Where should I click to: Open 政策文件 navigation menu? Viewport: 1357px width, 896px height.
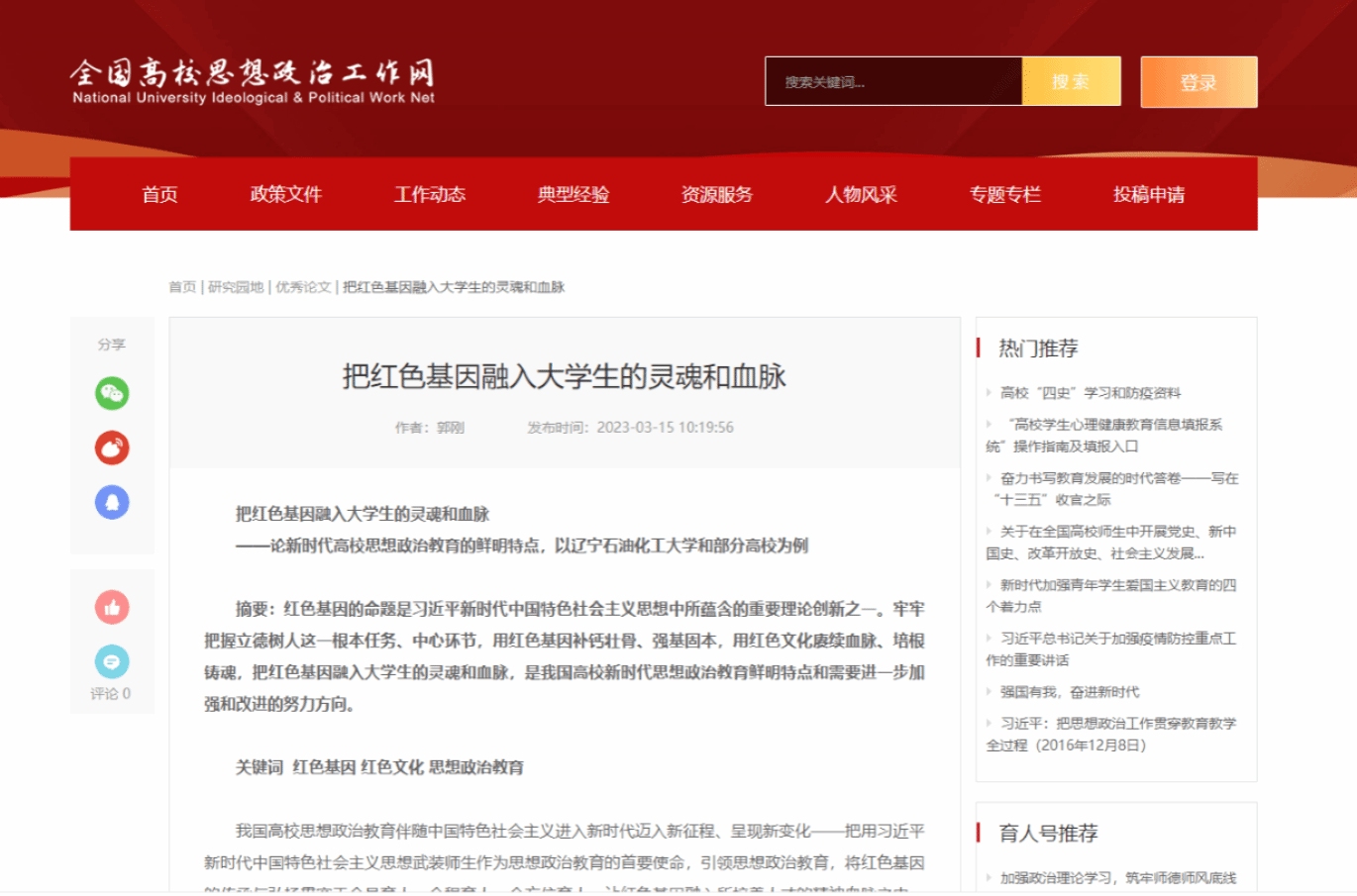(286, 194)
